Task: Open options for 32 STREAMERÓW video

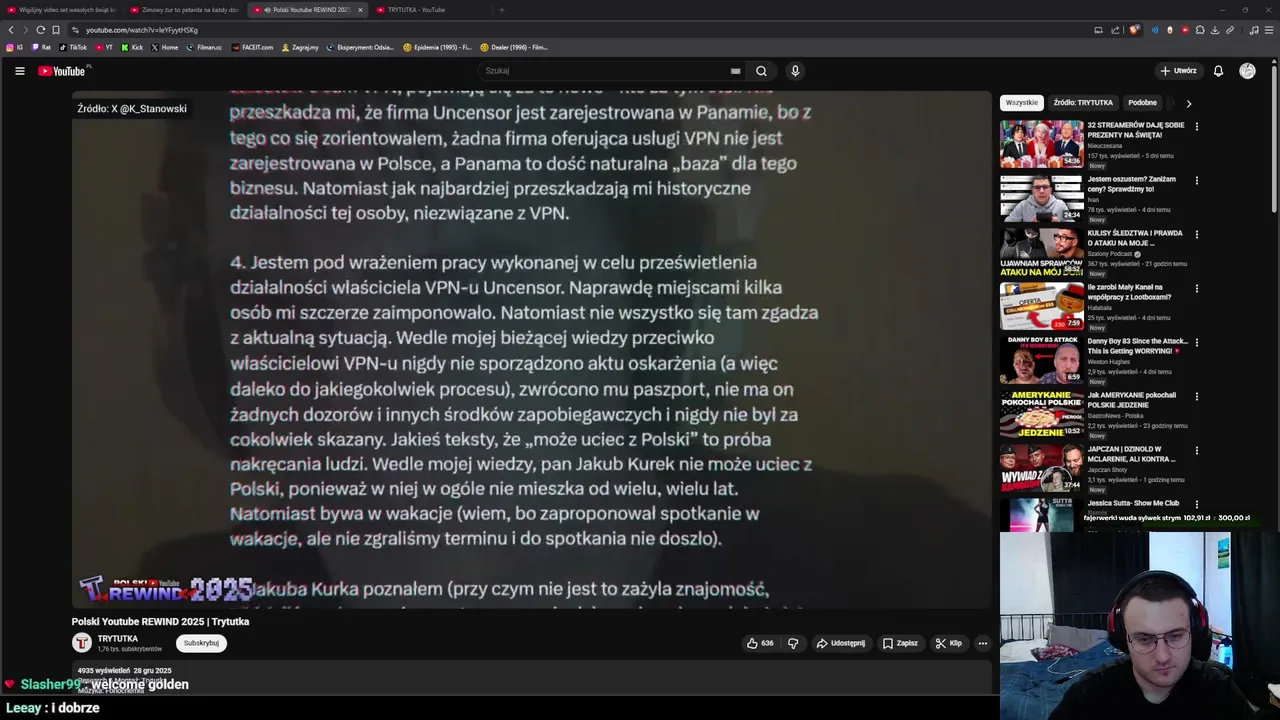Action: coord(1196,127)
